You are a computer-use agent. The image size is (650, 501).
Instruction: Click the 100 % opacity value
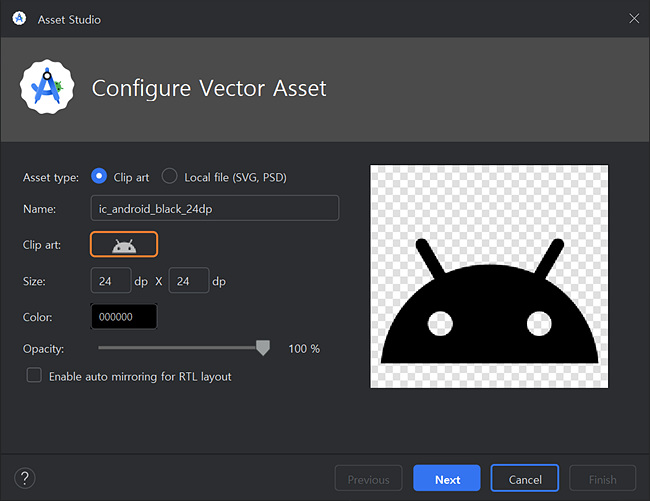(x=304, y=349)
